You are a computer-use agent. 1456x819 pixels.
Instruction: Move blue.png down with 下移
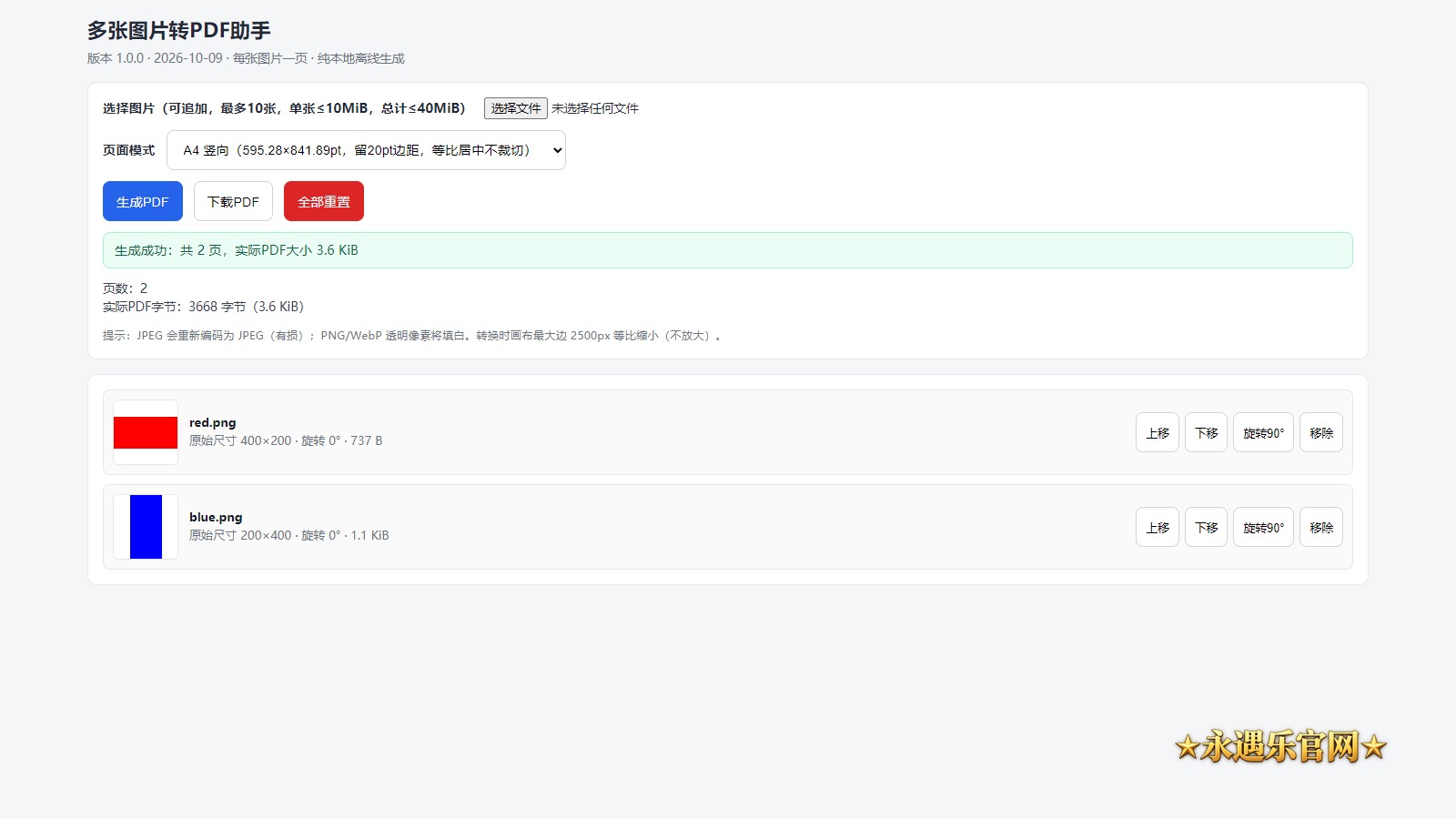1206,527
